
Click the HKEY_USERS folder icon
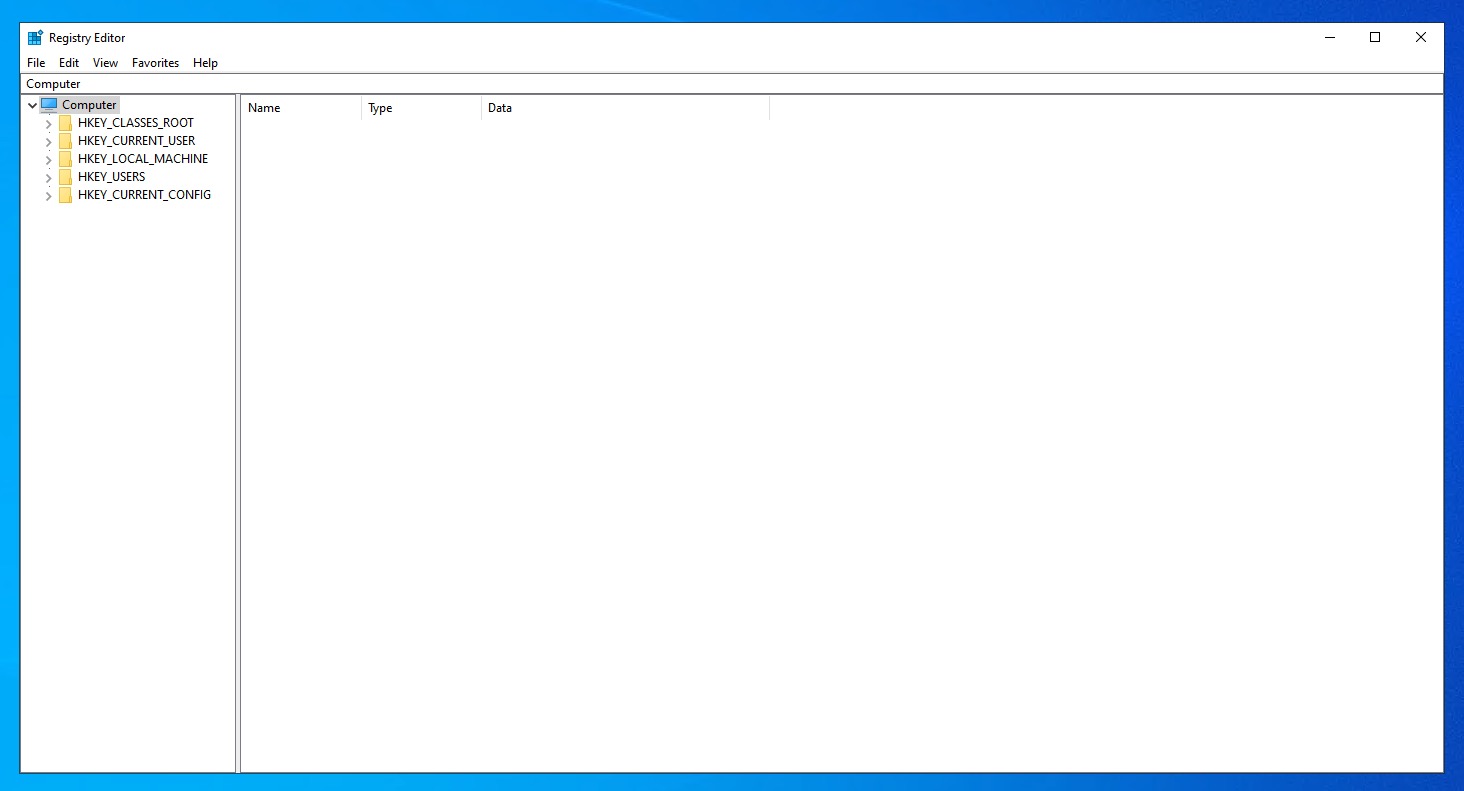pos(66,177)
